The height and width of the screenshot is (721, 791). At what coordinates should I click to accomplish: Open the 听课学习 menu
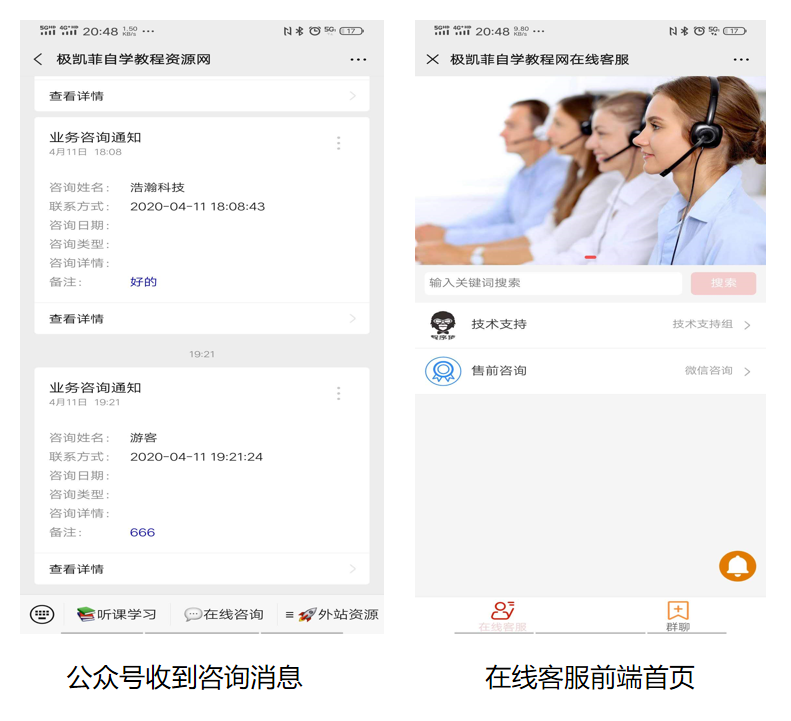(x=117, y=614)
